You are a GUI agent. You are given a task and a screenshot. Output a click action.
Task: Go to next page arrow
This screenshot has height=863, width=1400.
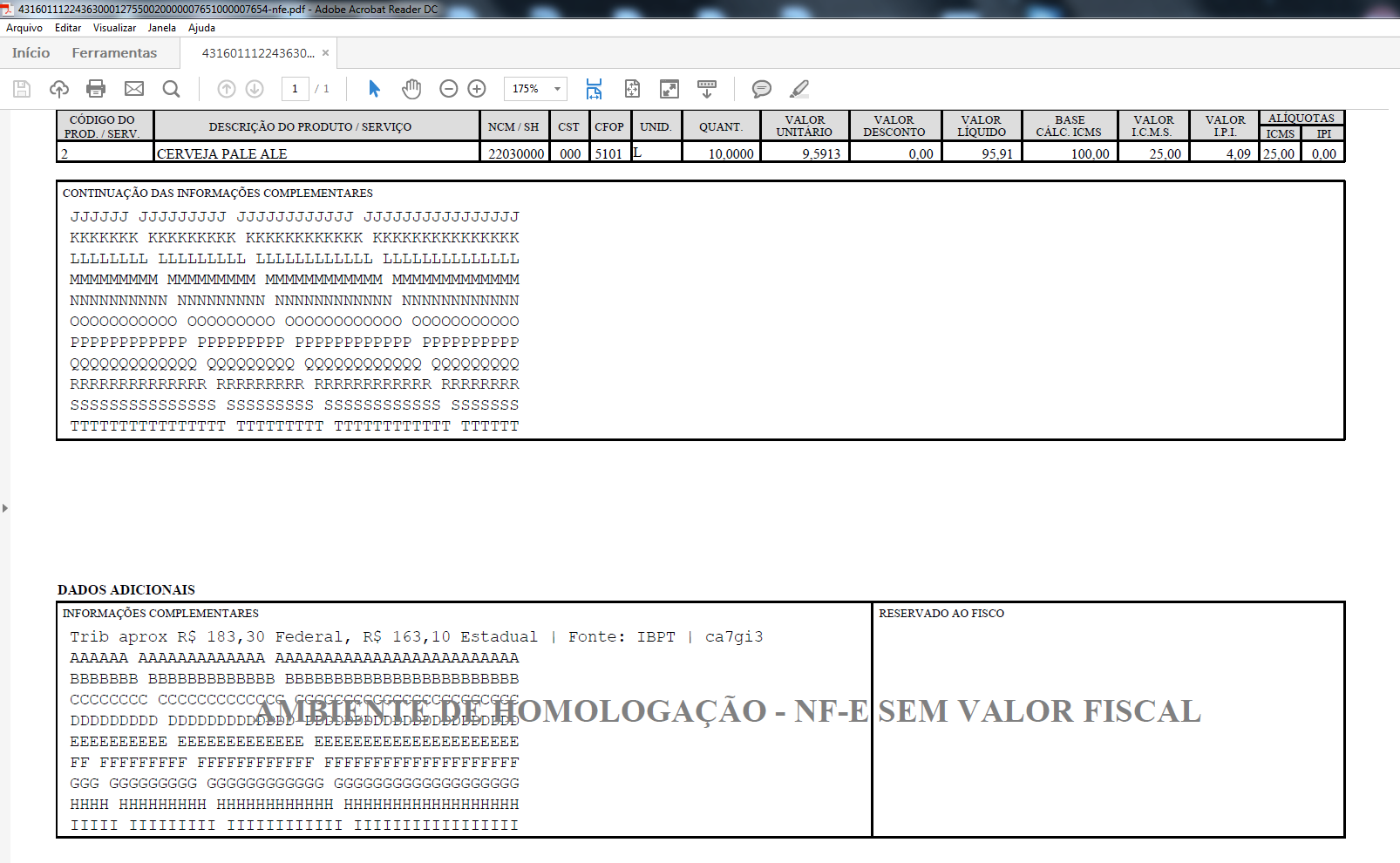point(255,89)
